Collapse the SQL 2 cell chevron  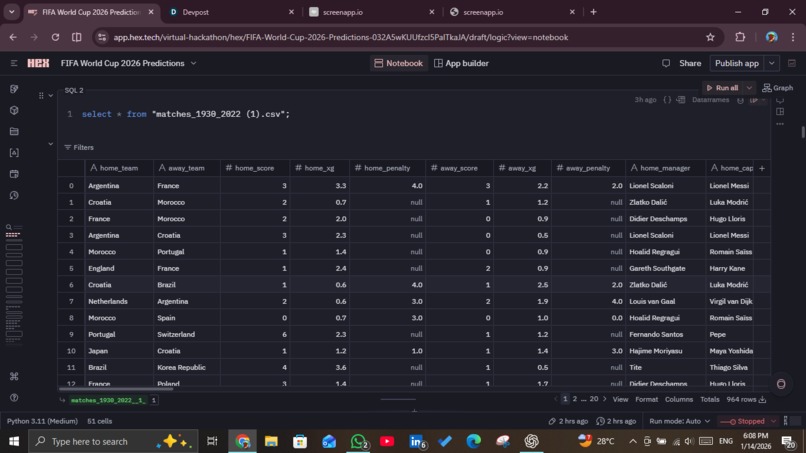pos(50,96)
